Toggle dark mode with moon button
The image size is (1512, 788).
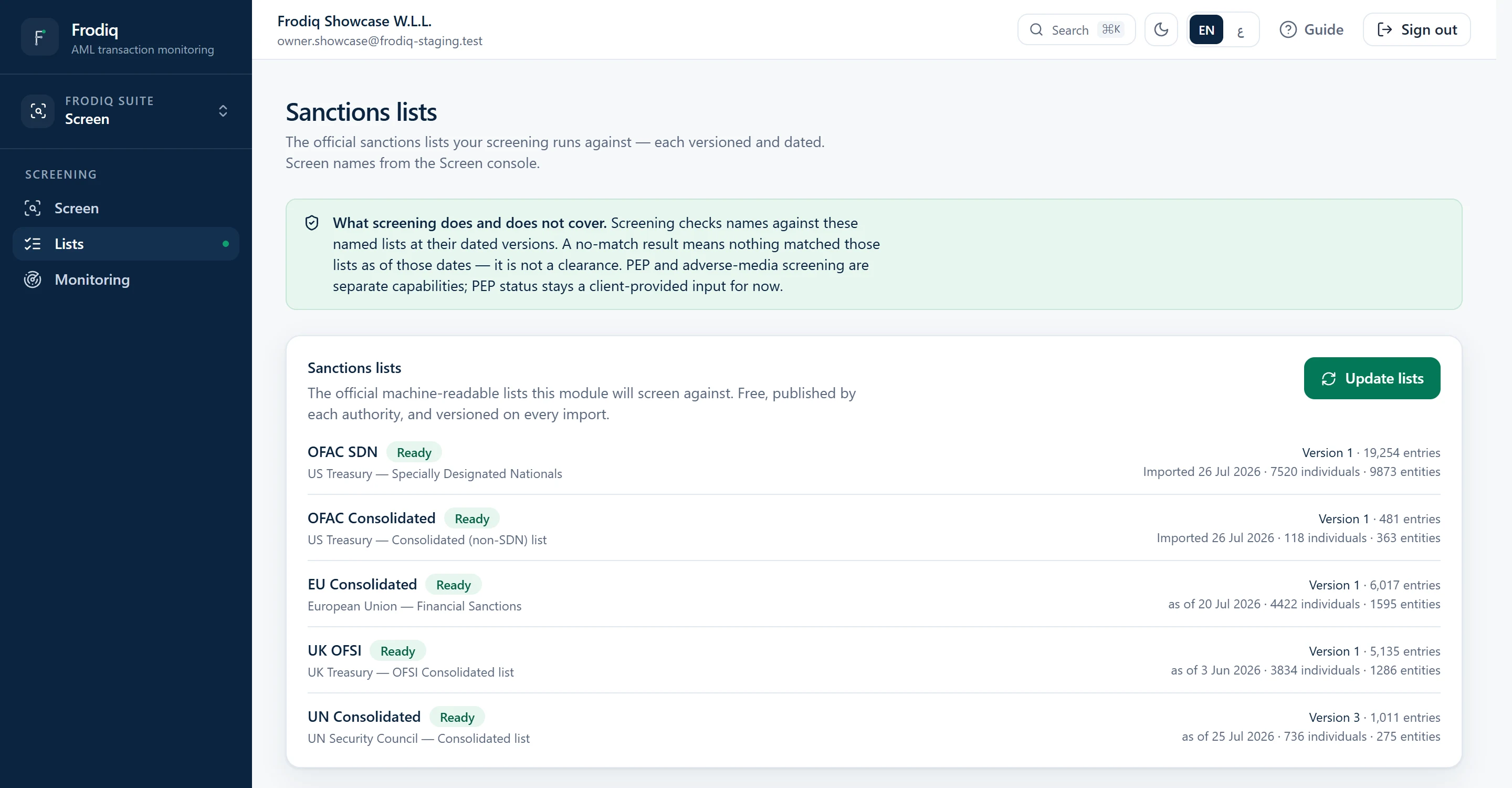1161,29
